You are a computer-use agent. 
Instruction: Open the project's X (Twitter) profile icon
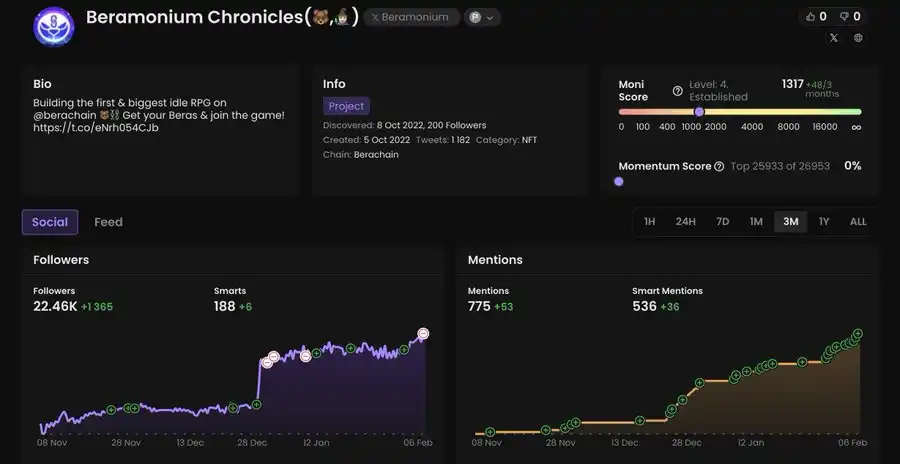(834, 38)
